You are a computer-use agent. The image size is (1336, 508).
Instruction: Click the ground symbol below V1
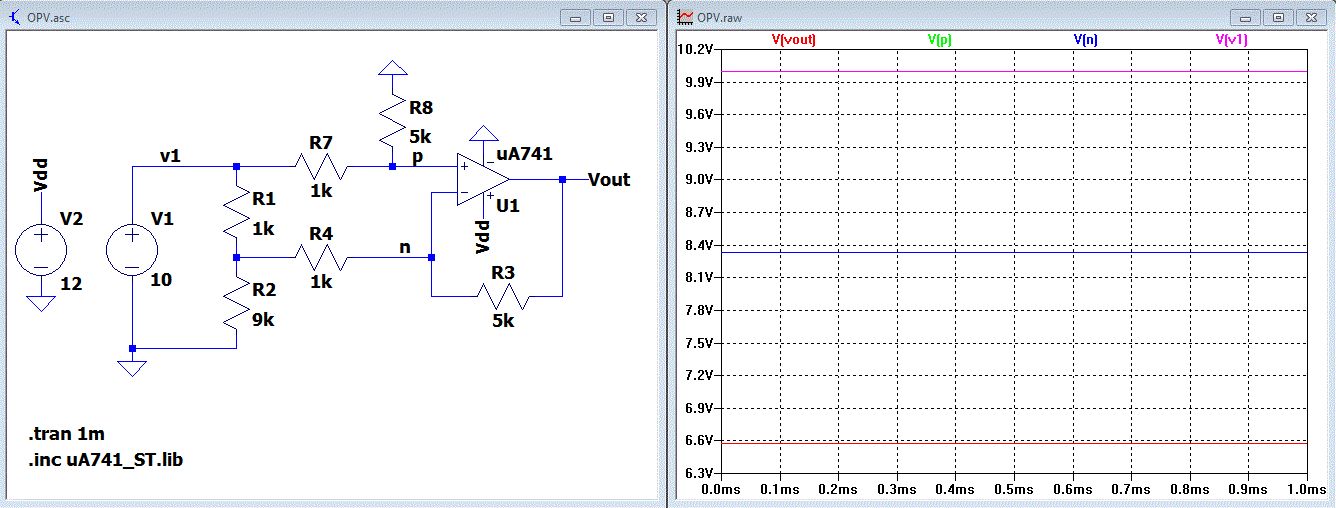coord(132,367)
